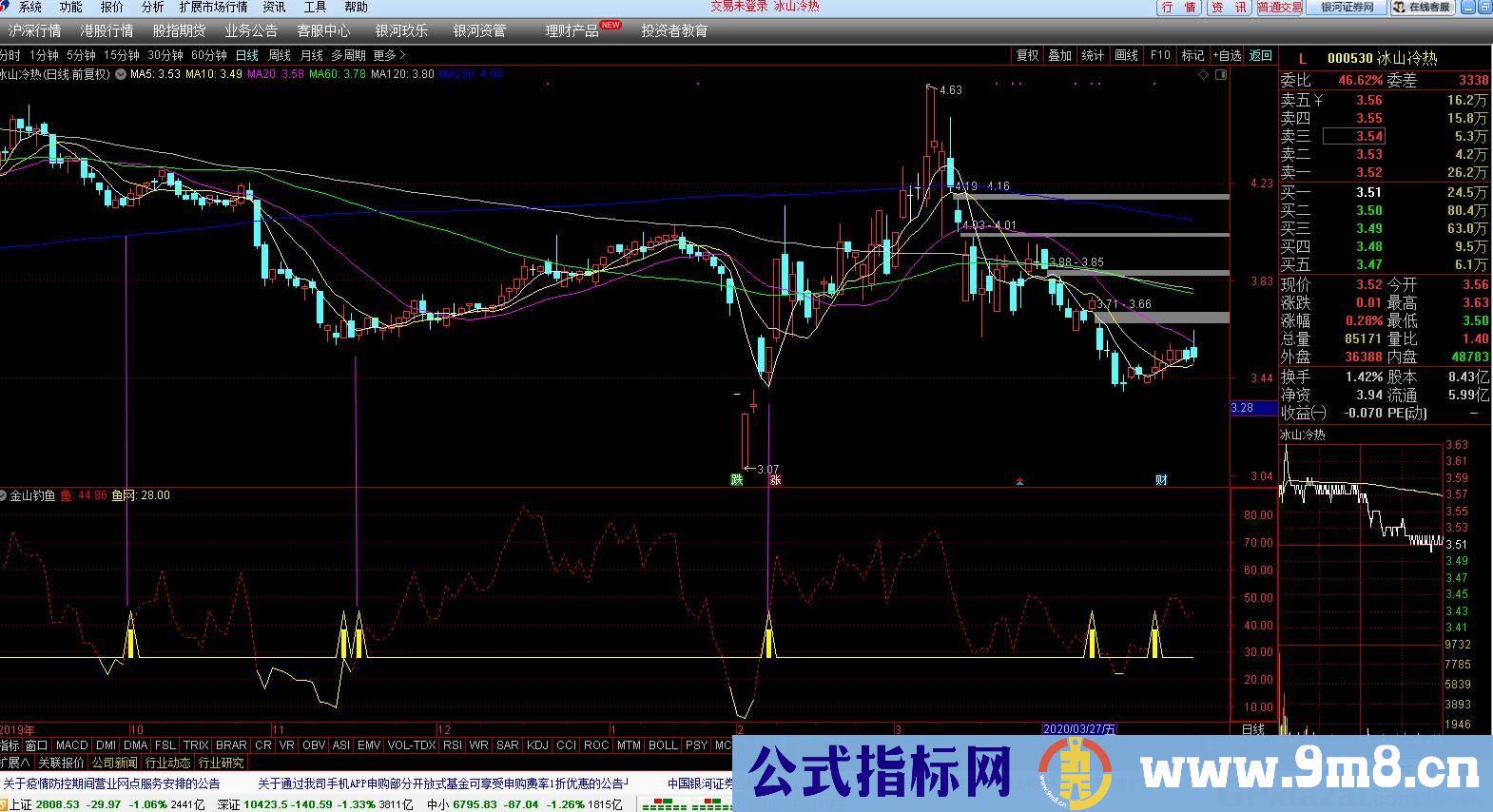Select the MACD indicator tab
Image resolution: width=1493 pixels, height=812 pixels.
coord(71,745)
